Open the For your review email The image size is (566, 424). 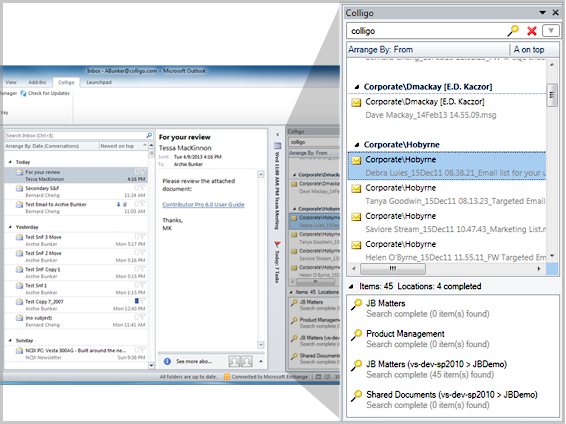pyautogui.click(x=76, y=175)
